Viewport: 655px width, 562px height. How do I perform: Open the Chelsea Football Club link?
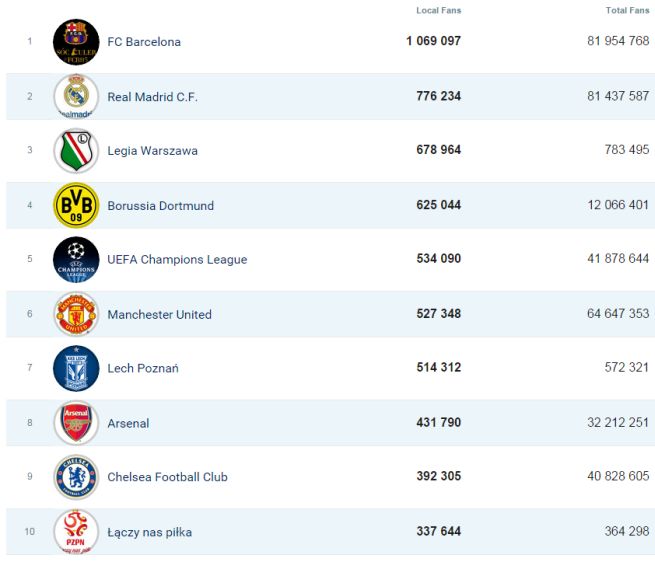tap(167, 477)
